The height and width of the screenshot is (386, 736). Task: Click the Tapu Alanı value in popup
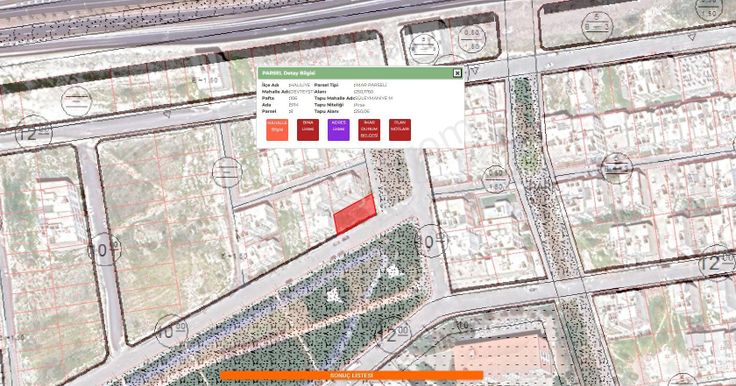point(362,111)
